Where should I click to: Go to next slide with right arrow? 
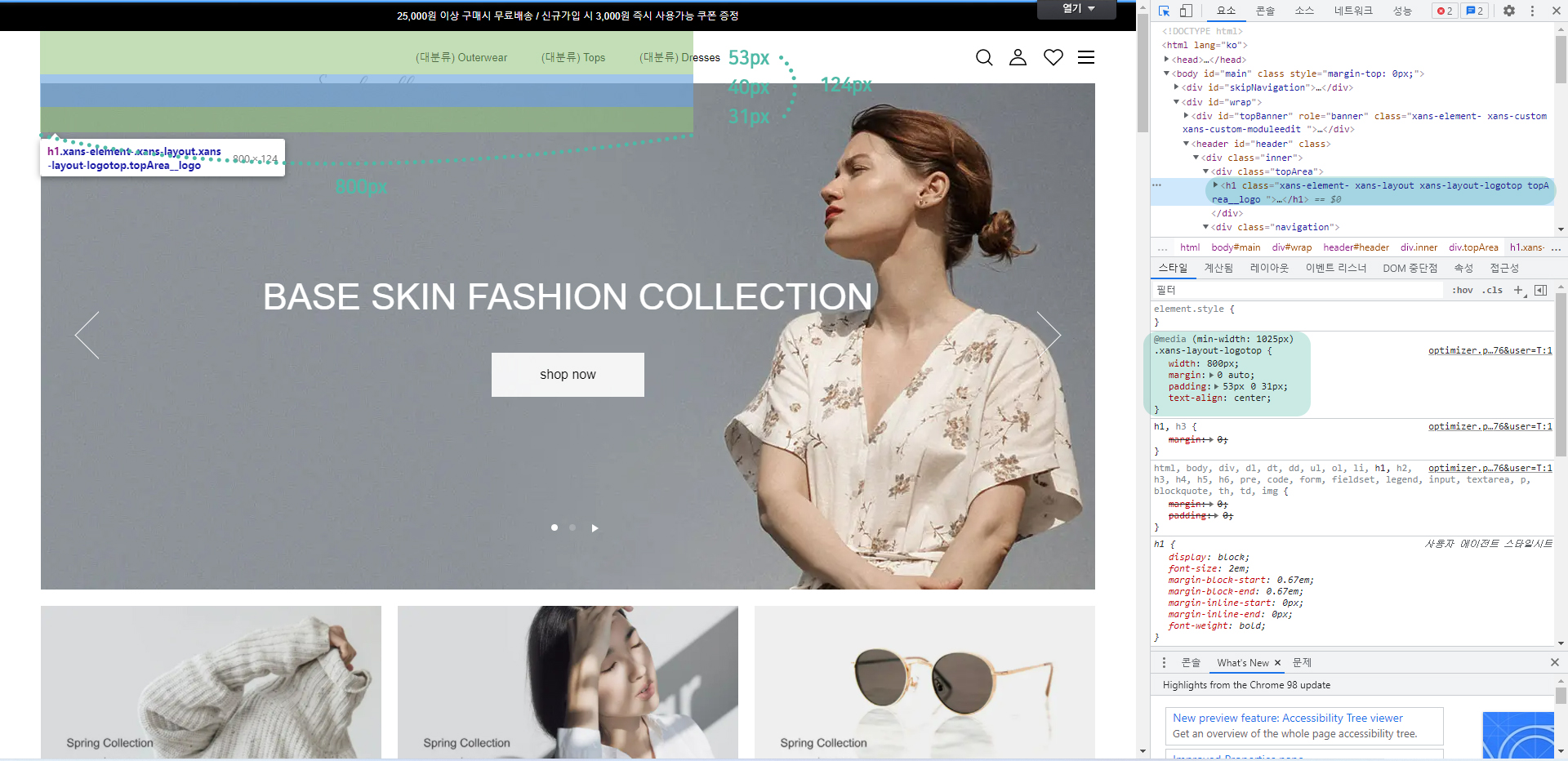point(1049,335)
